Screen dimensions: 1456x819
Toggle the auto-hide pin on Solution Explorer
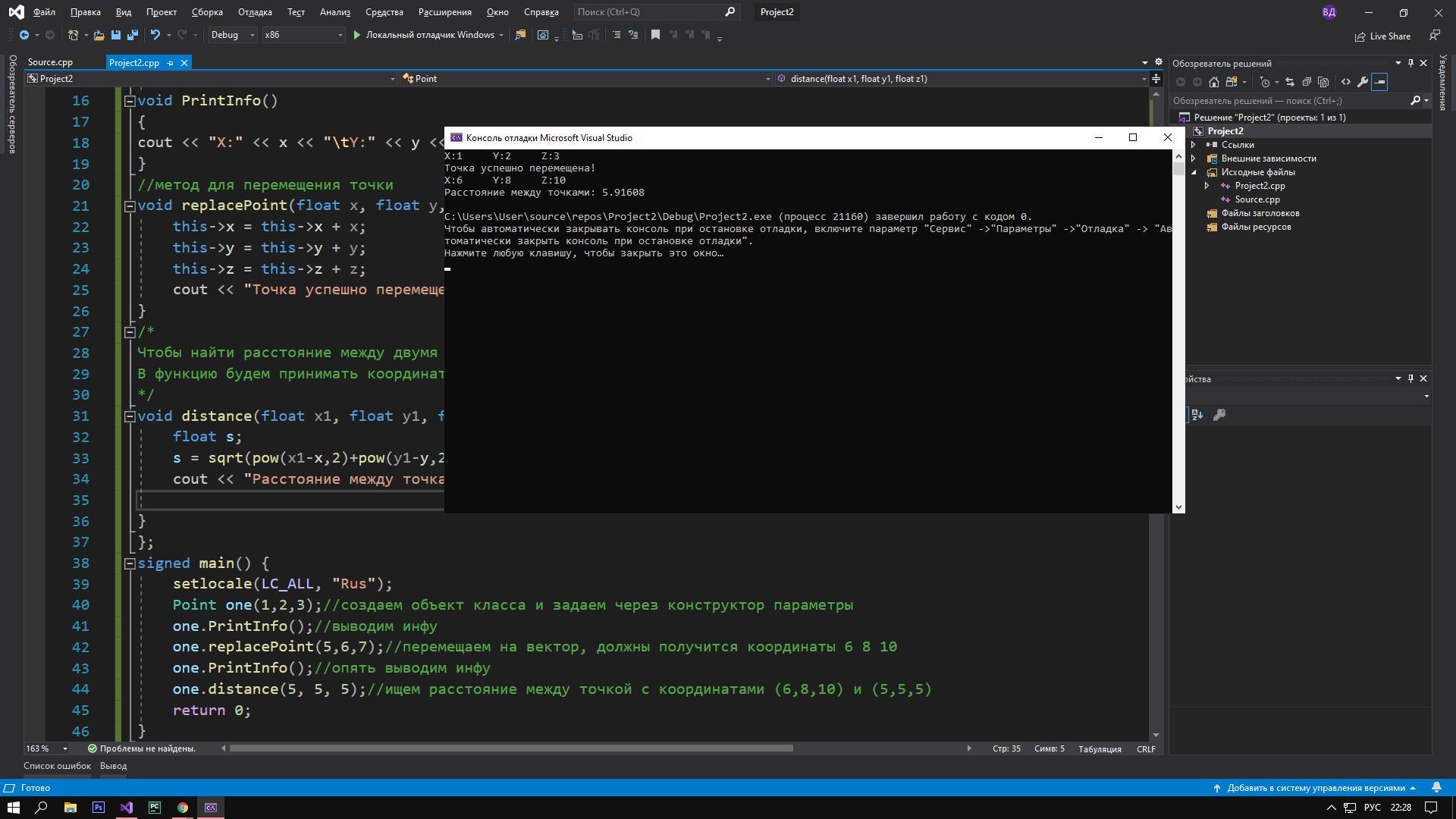pyautogui.click(x=1410, y=63)
